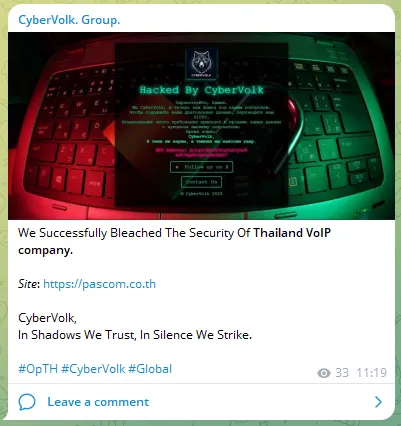Click the CyberVolk 2024 copyright footer
The image size is (401, 426).
pyautogui.click(x=201, y=194)
